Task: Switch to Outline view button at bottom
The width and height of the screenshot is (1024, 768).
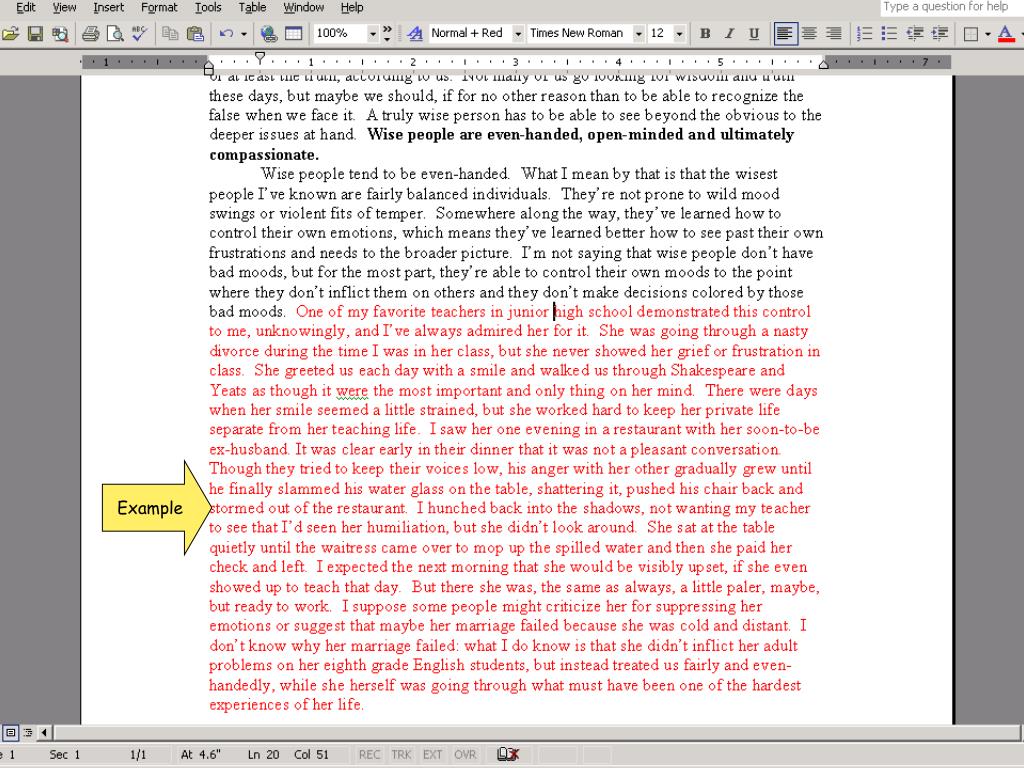Action: tap(28, 733)
